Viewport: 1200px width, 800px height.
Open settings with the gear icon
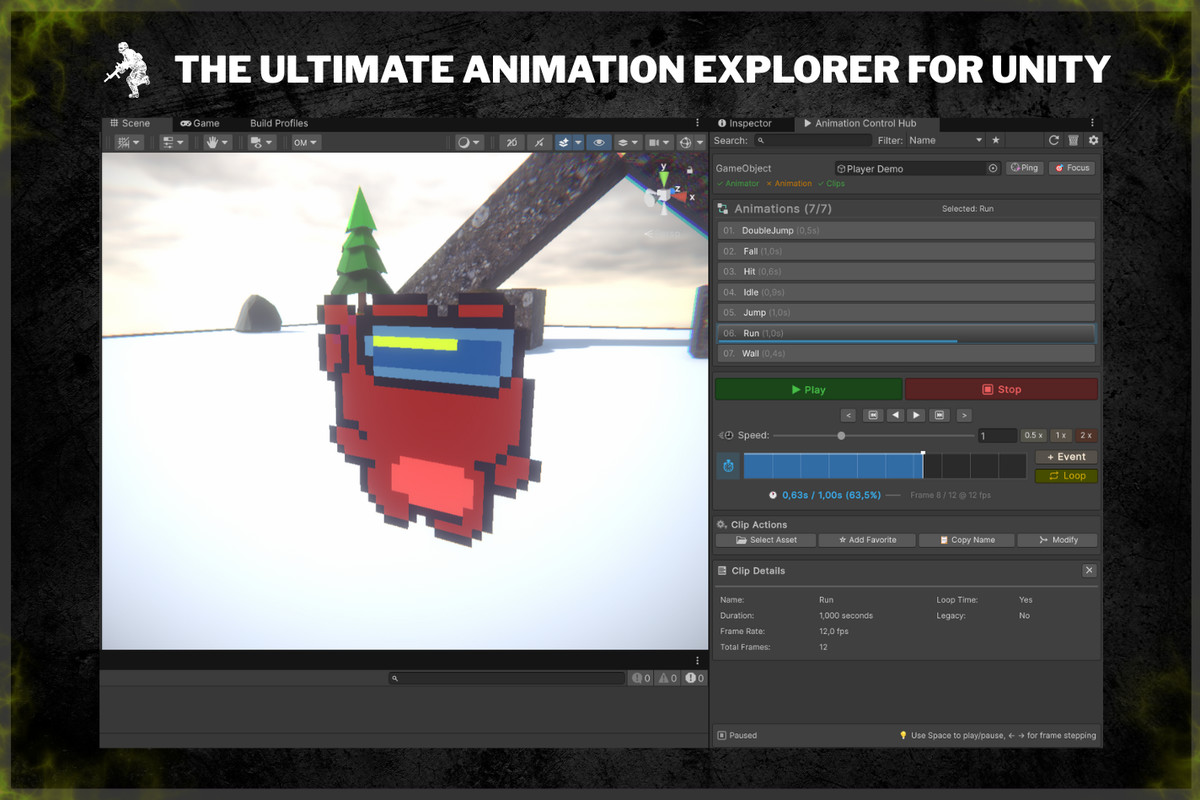click(x=1093, y=141)
